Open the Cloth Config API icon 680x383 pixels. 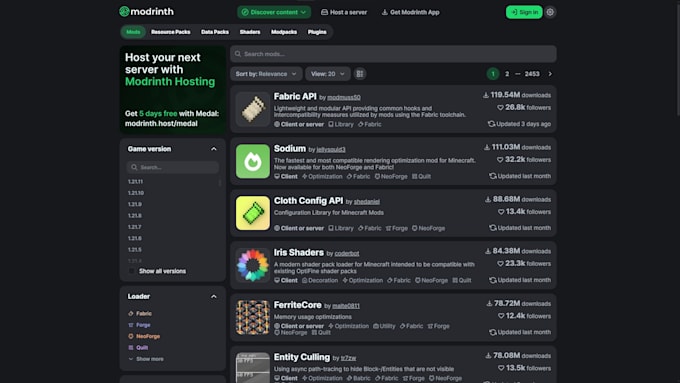(x=253, y=213)
